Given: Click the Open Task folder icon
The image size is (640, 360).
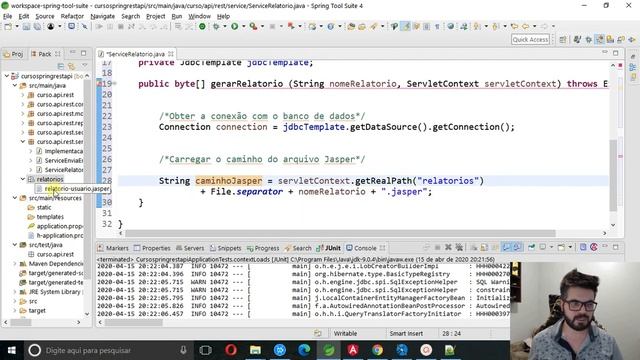Looking at the screenshot, I should pos(362,27).
